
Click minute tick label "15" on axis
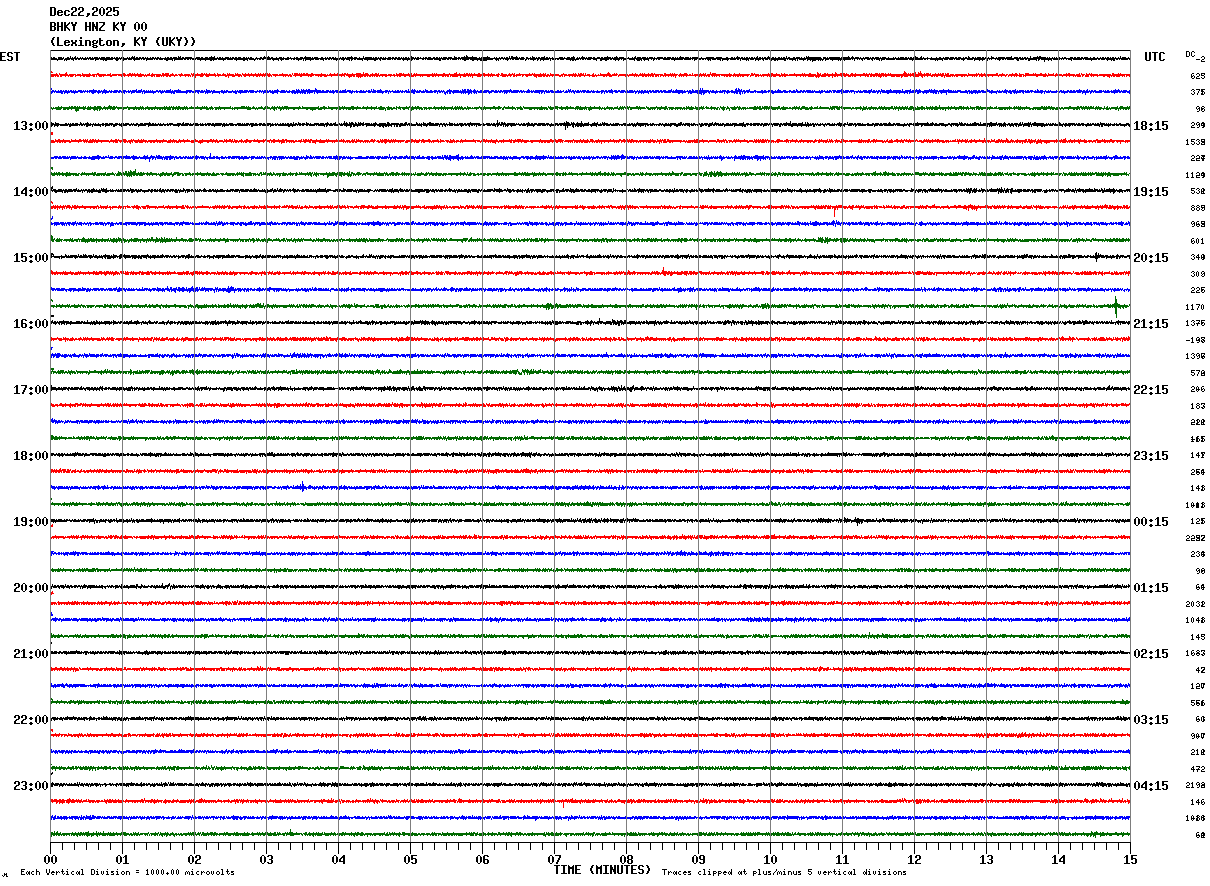tap(1130, 859)
